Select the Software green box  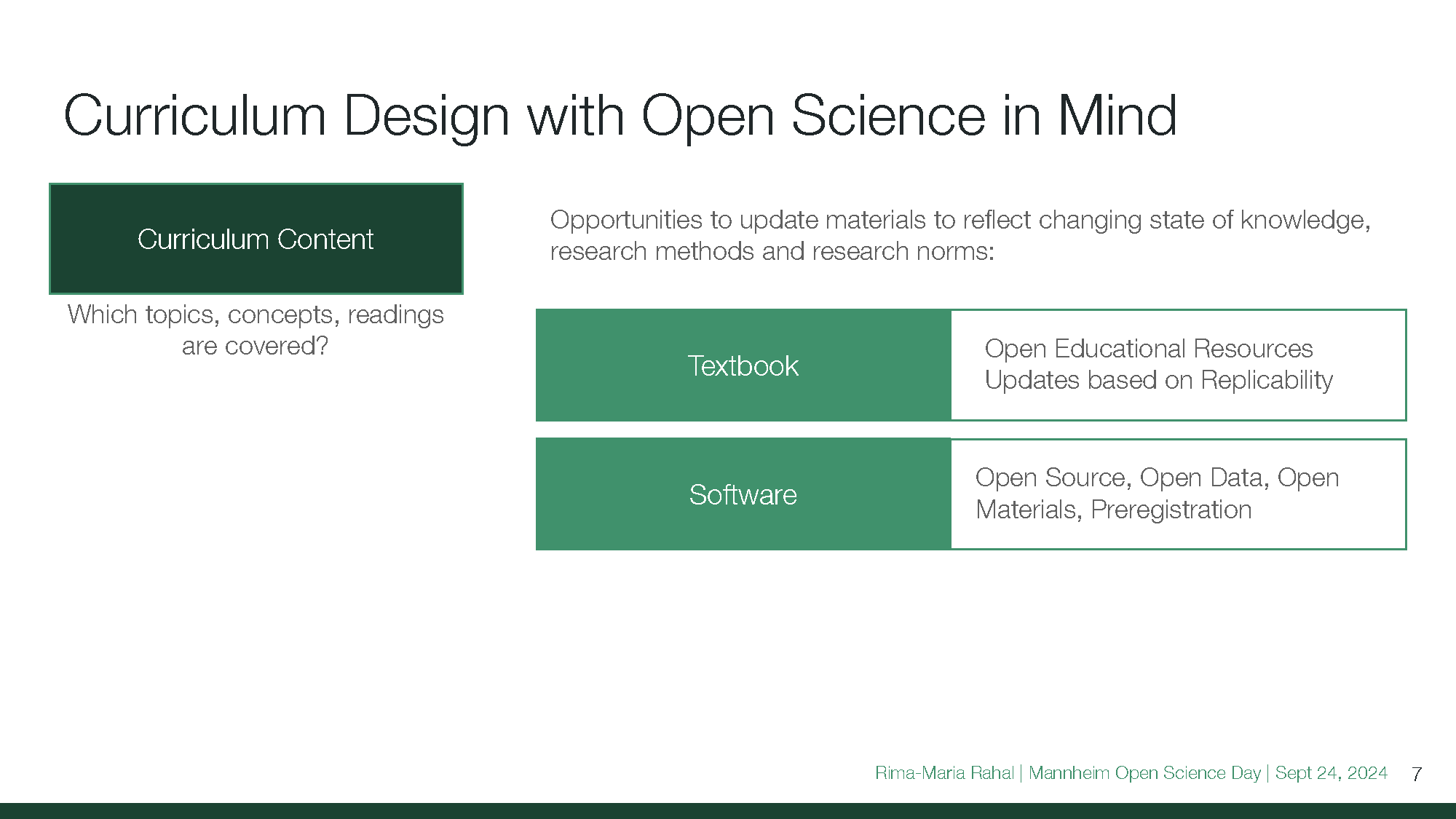[x=743, y=494]
